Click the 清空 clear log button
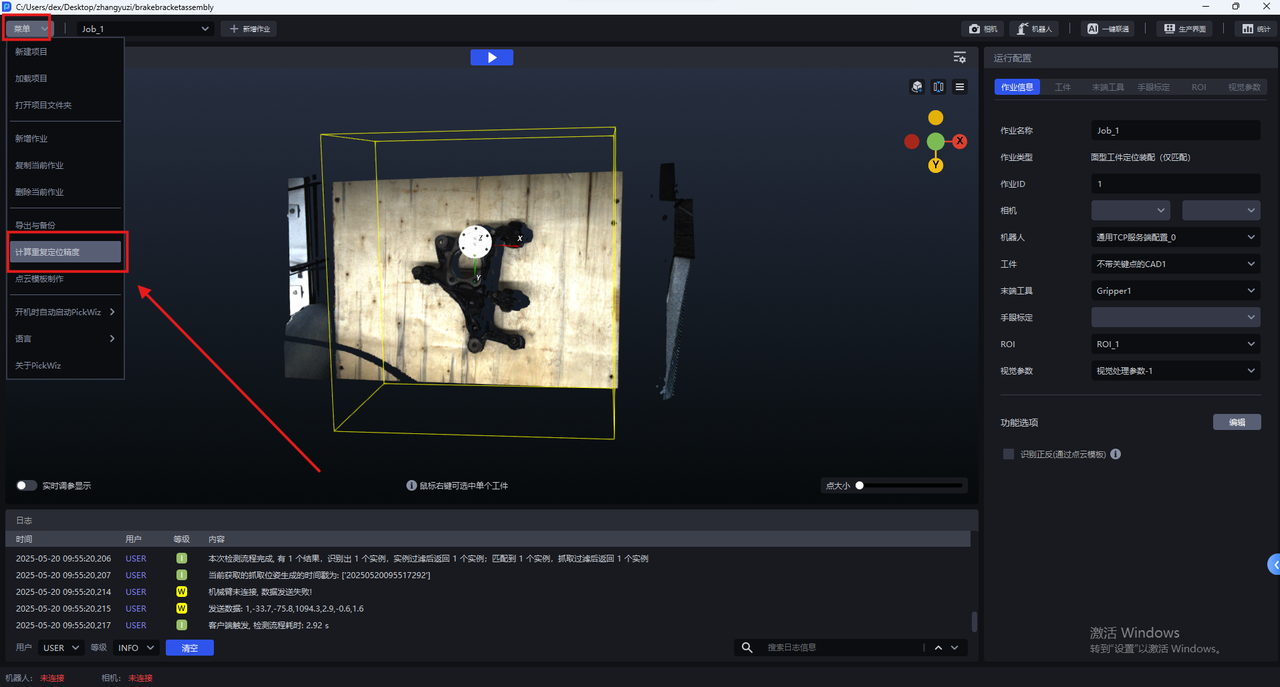Viewport: 1280px width, 687px height. coord(189,648)
